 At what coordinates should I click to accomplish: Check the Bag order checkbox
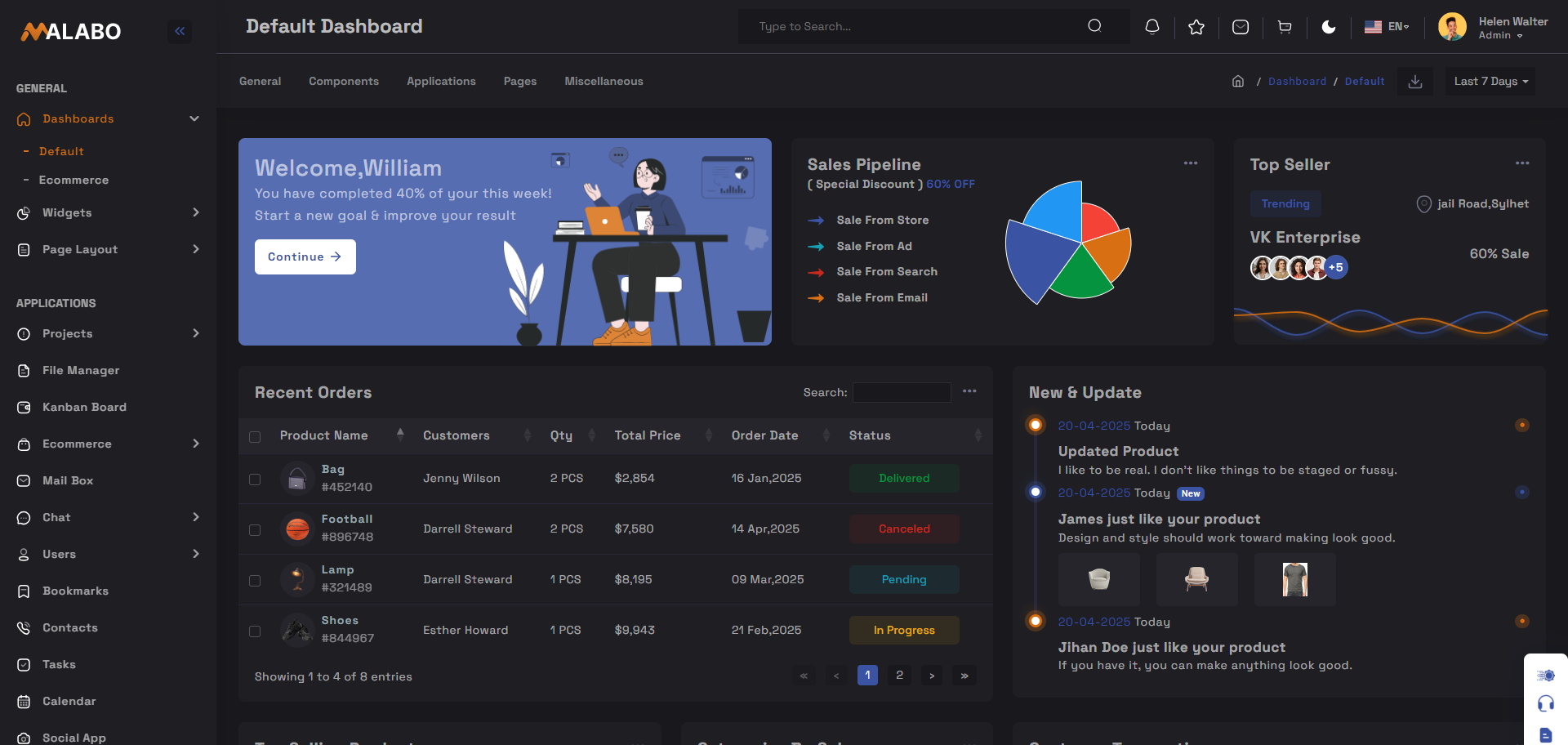pyautogui.click(x=255, y=480)
